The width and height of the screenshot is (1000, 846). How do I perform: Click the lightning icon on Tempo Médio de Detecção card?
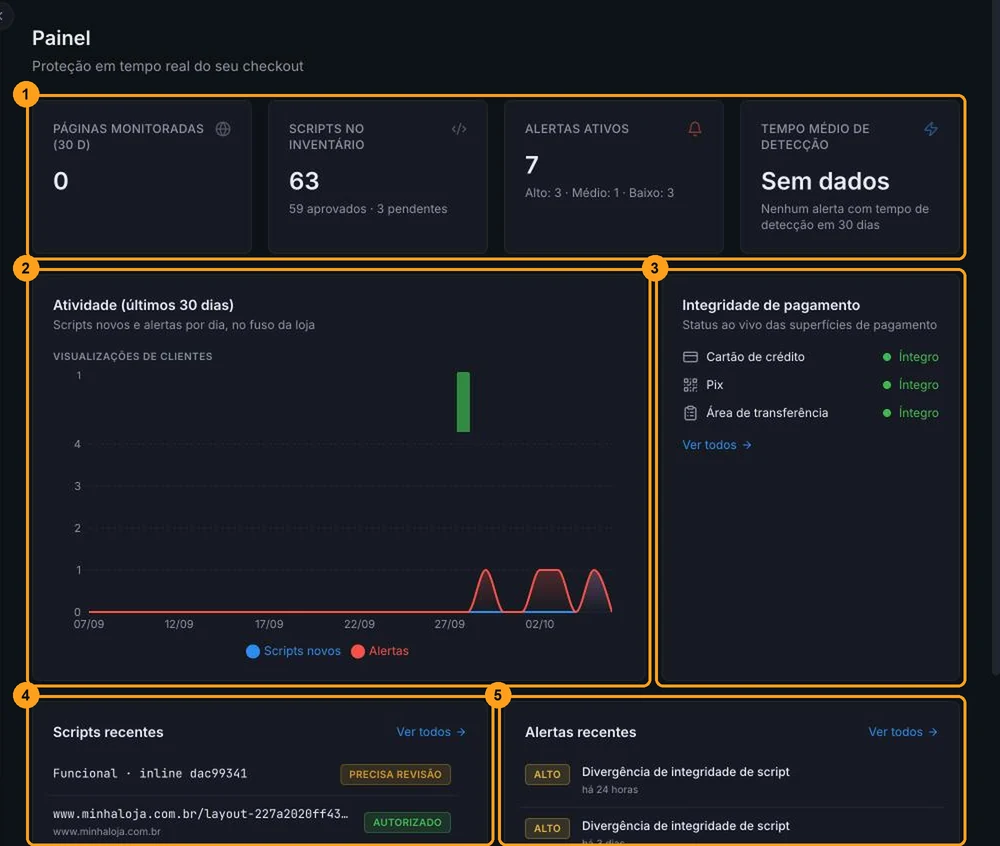click(x=930, y=129)
